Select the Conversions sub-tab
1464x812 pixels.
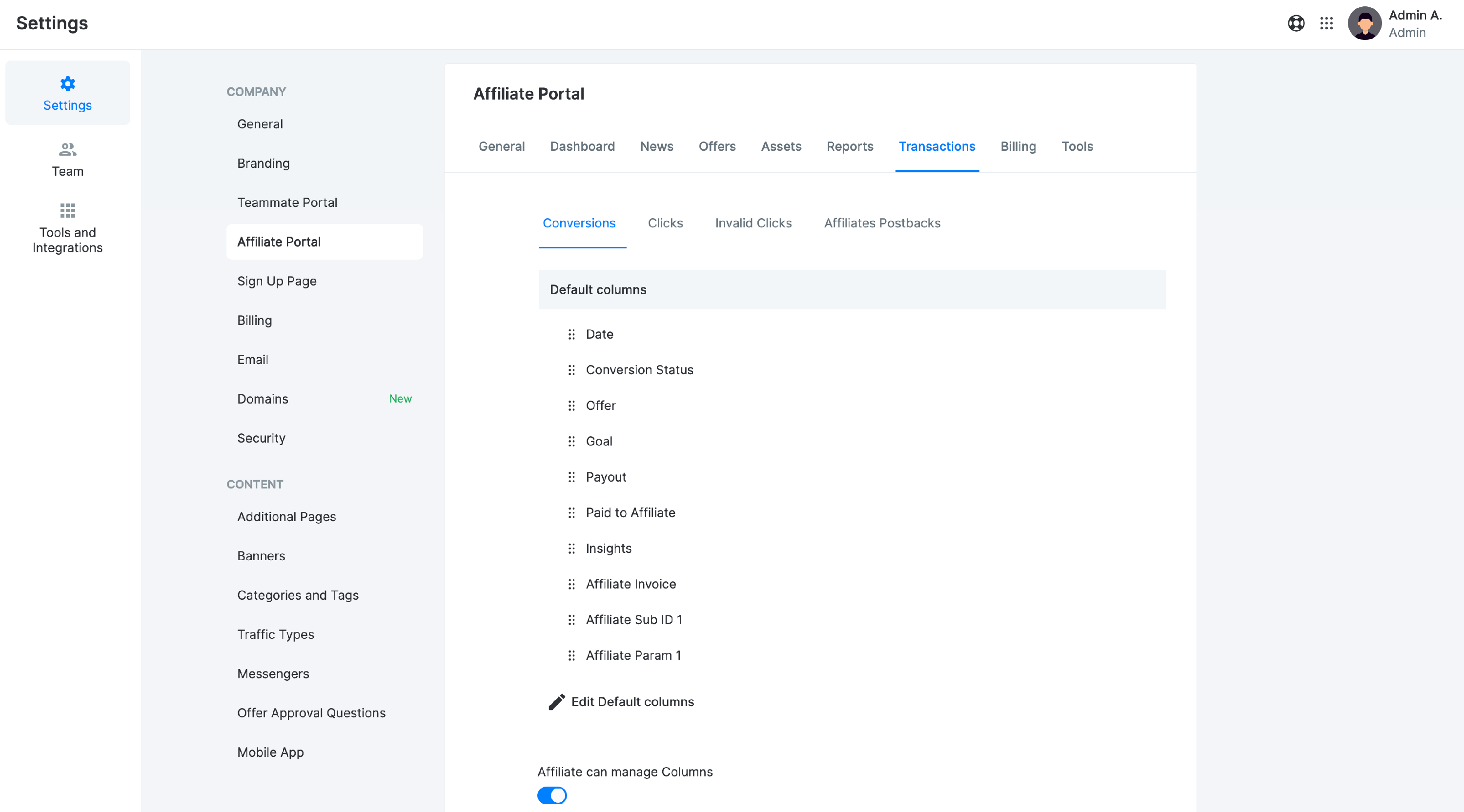tap(579, 223)
